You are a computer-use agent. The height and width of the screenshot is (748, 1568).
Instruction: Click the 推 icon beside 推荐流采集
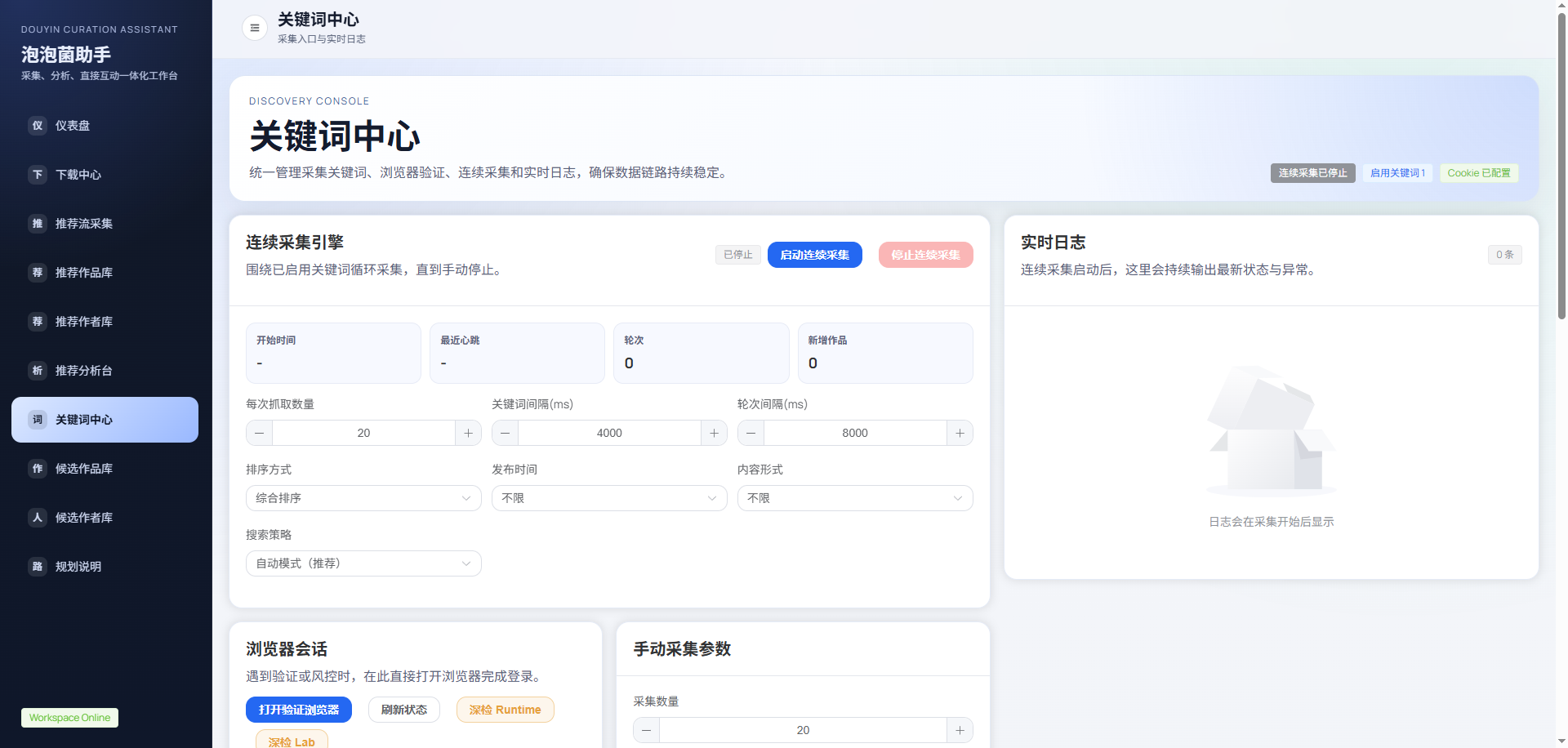(x=38, y=224)
